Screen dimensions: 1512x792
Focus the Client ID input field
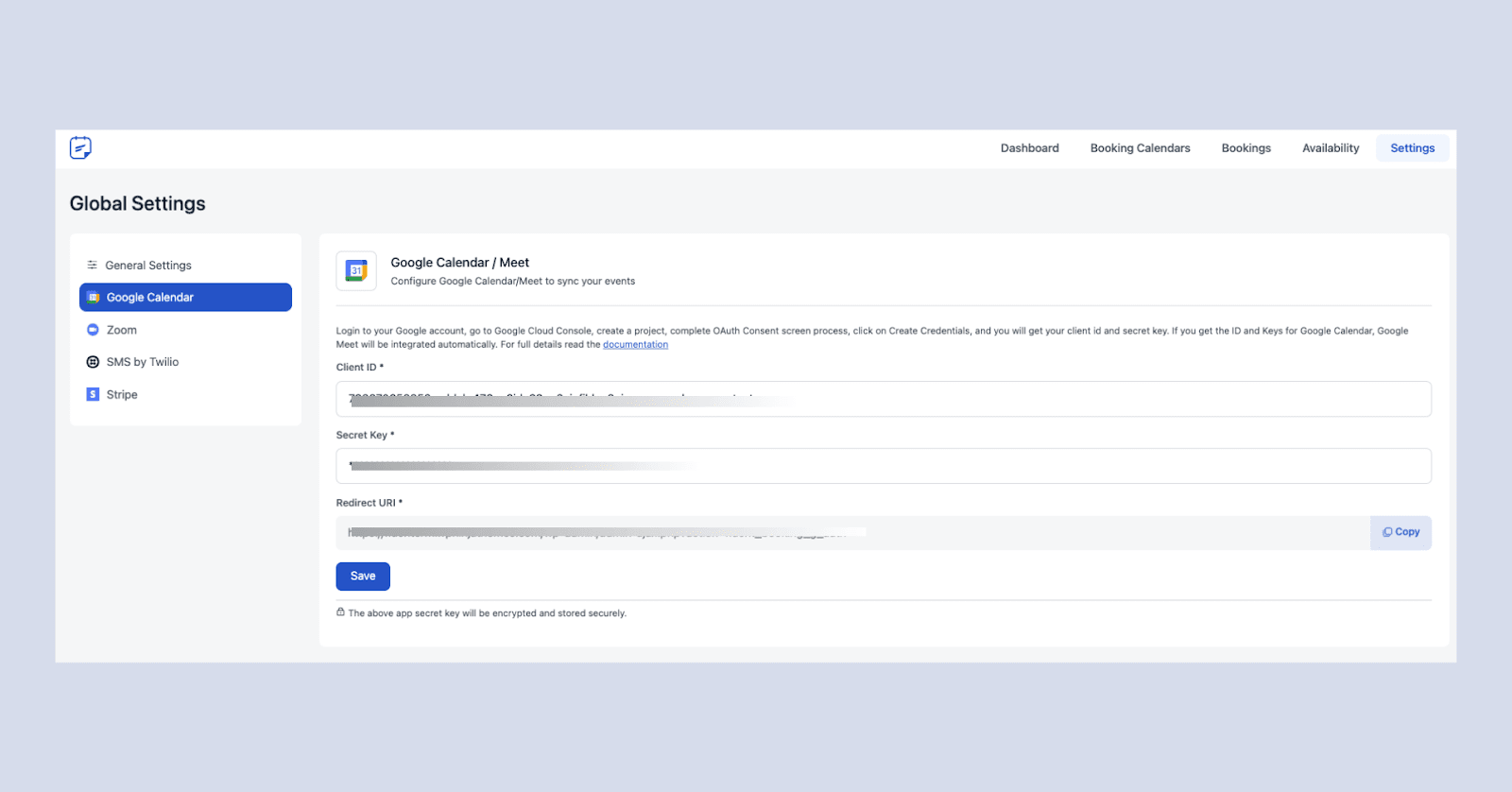(x=884, y=399)
